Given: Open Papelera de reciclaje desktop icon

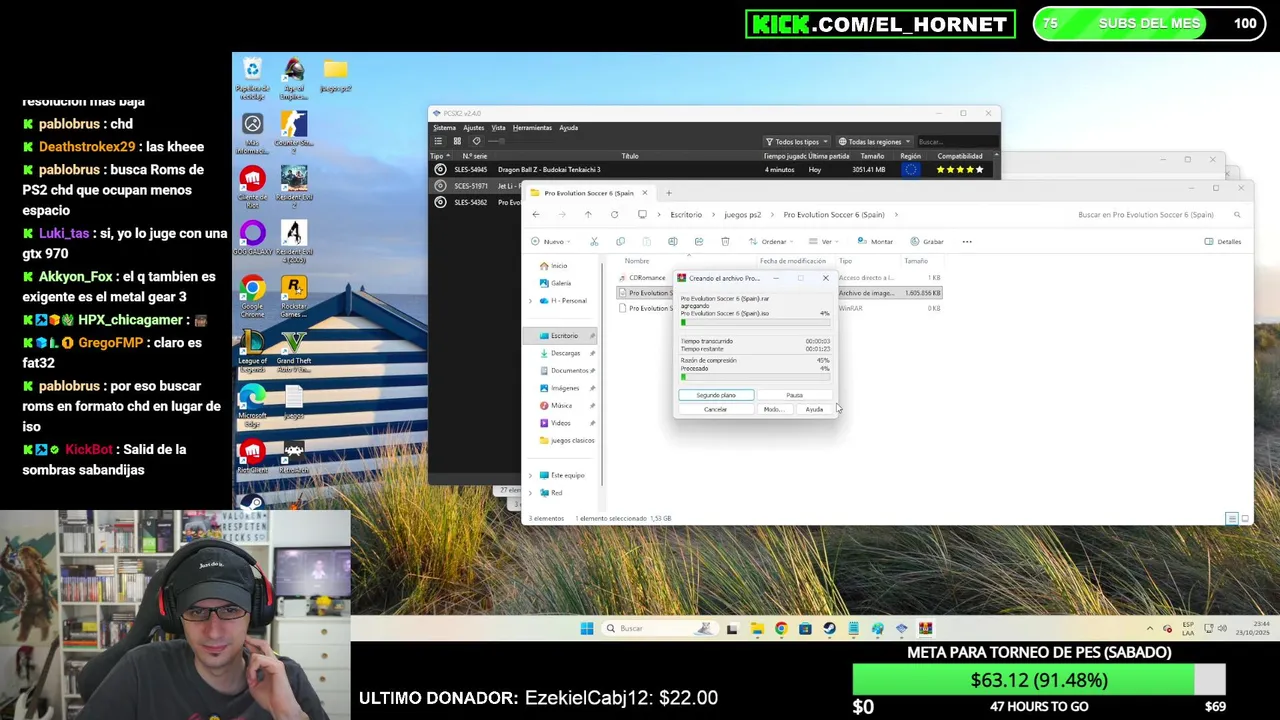Looking at the screenshot, I should pyautogui.click(x=252, y=79).
